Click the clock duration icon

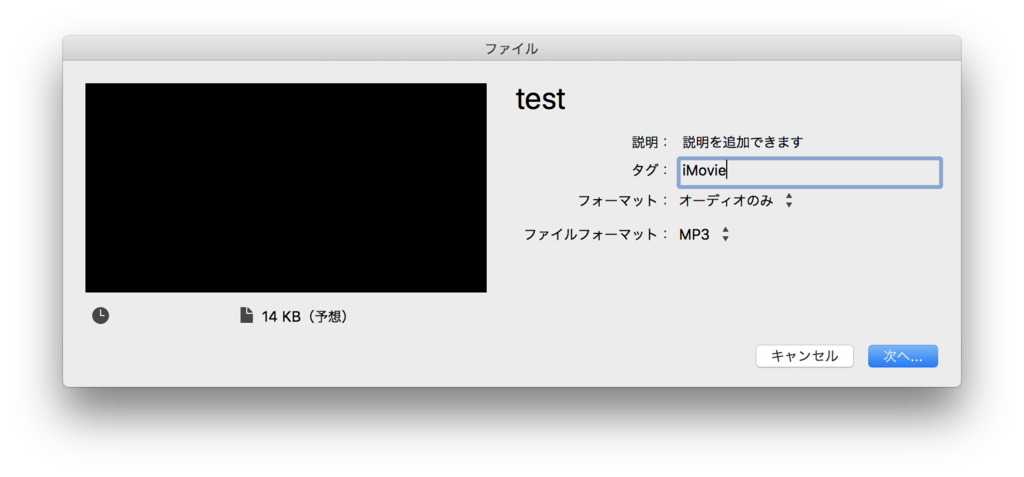(x=101, y=316)
